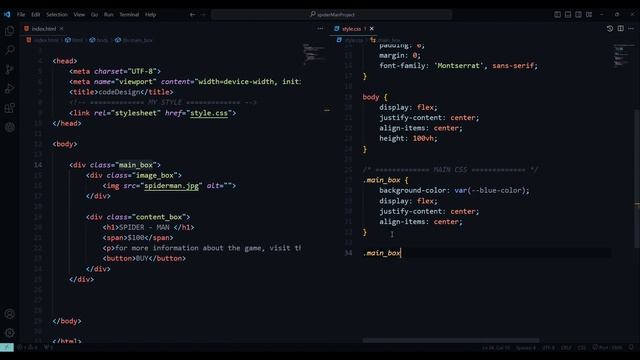Open Run and Debug view
This screenshot has width=640, height=360.
coord(9,89)
